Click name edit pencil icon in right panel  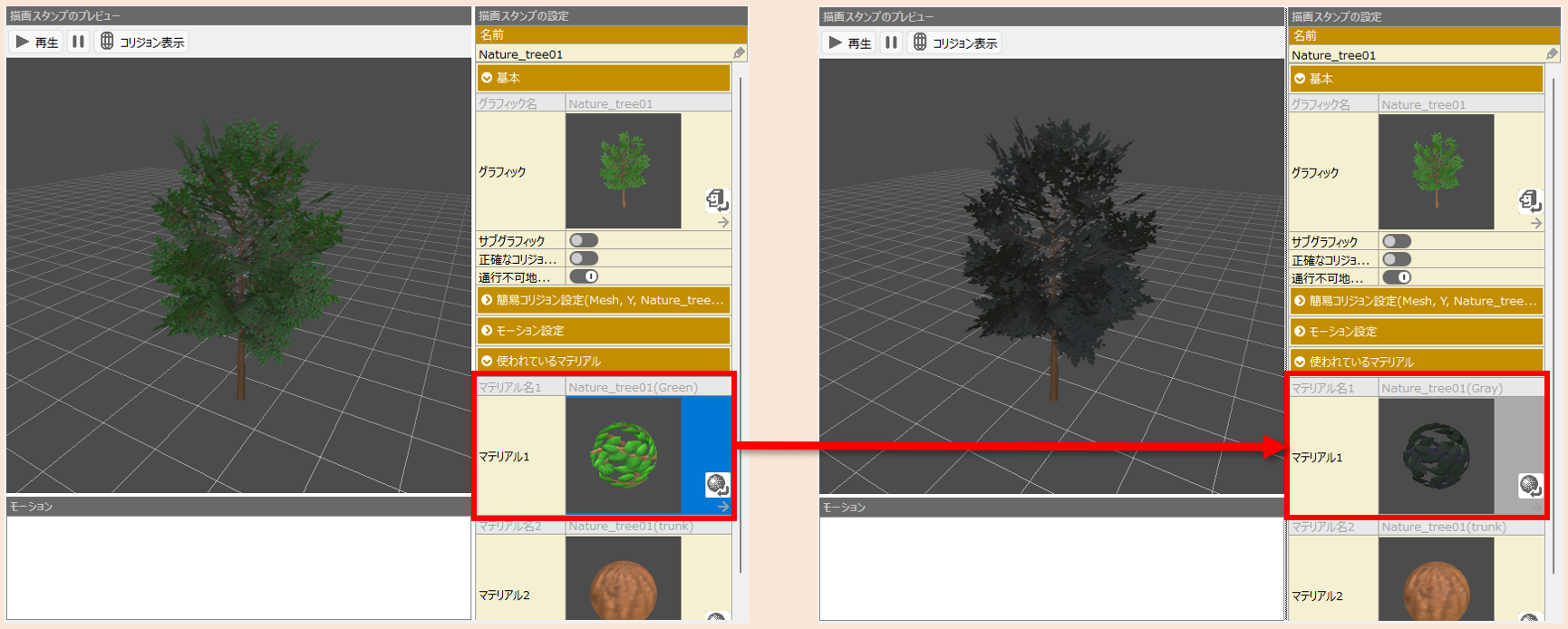coord(1552,55)
